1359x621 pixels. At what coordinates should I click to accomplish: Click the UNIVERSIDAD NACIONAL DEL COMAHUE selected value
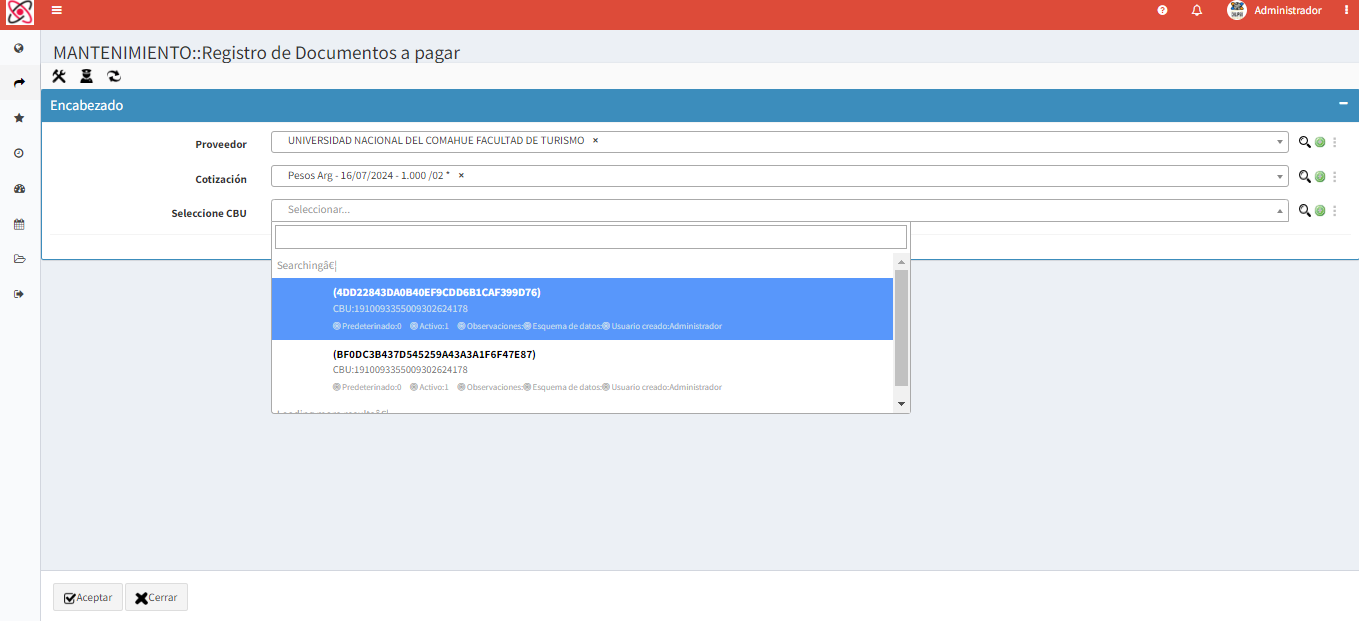click(436, 141)
